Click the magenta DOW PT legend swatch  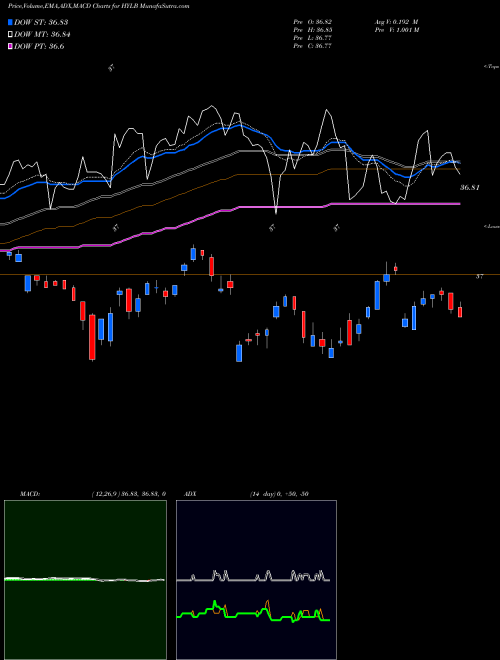(x=10, y=46)
